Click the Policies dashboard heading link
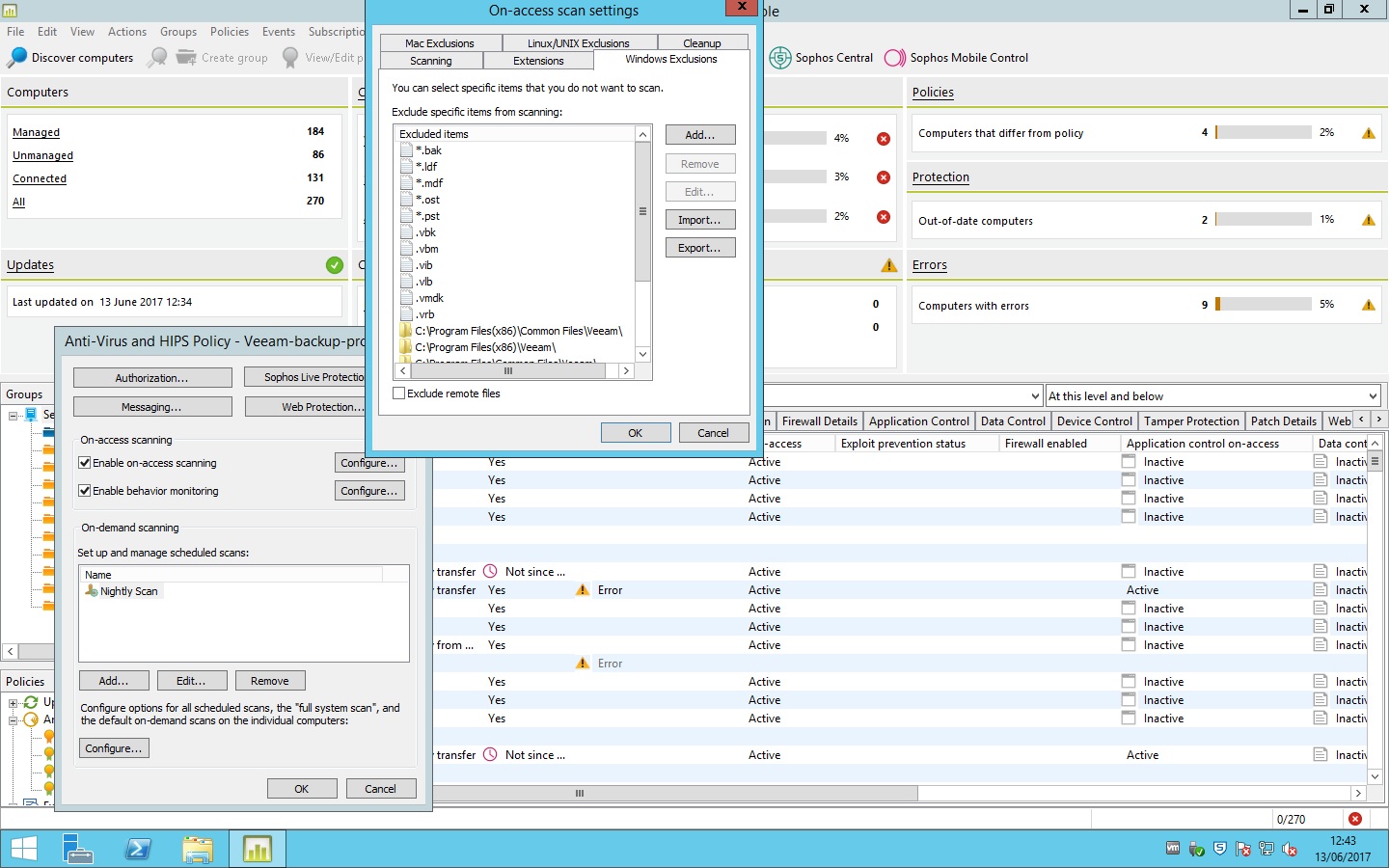1389x868 pixels. [x=933, y=93]
